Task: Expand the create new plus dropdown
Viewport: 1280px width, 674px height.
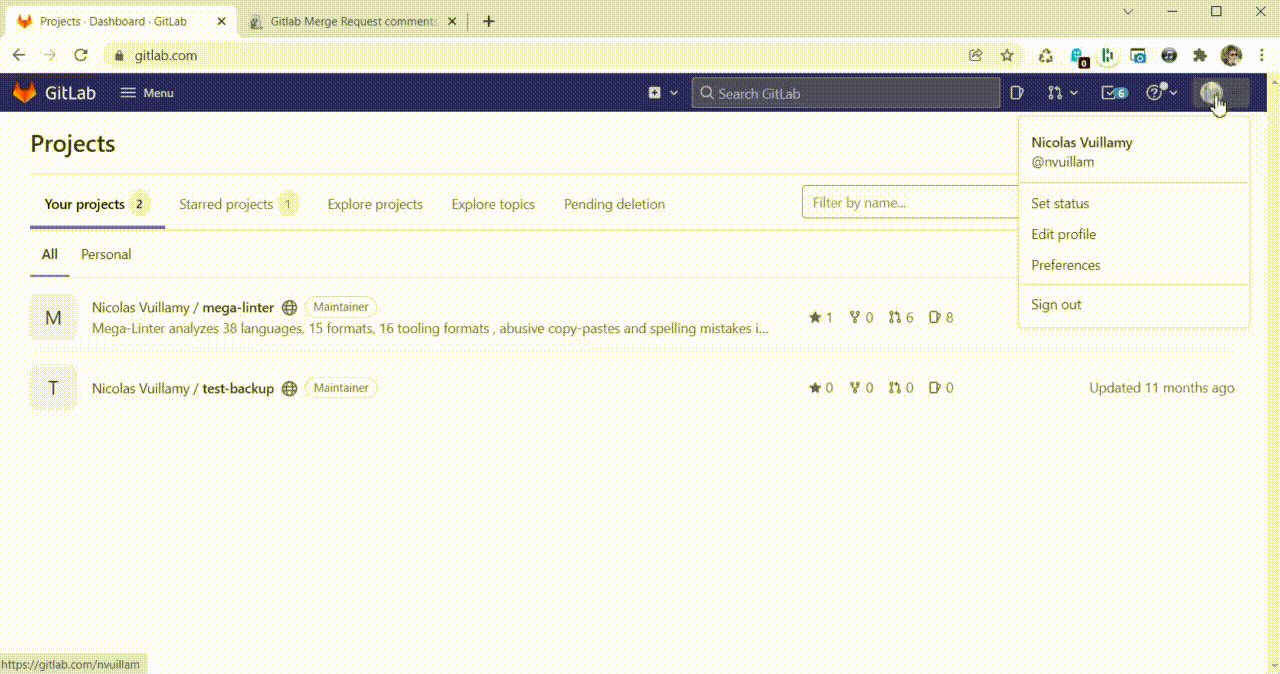Action: (x=663, y=93)
